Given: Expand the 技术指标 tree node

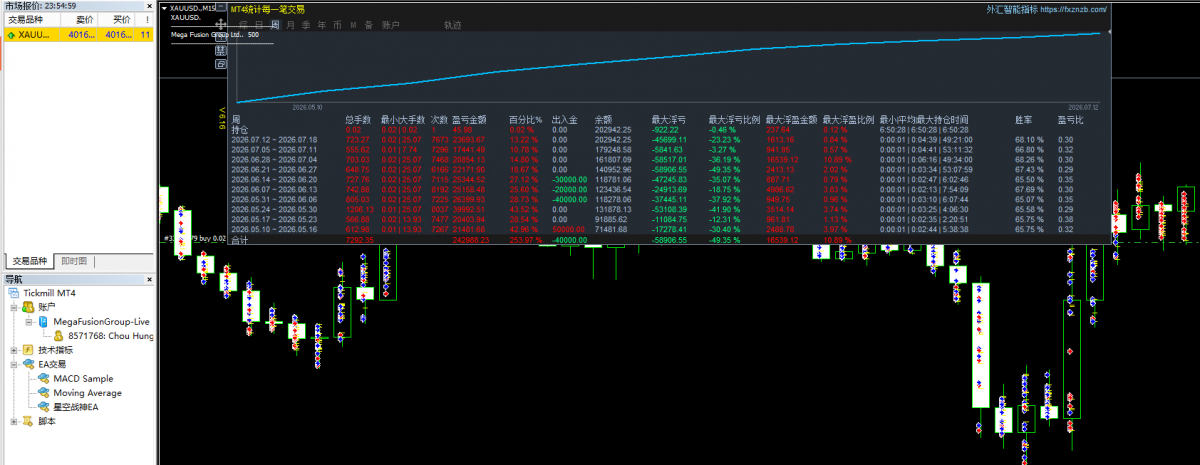Looking at the screenshot, I should point(13,350).
